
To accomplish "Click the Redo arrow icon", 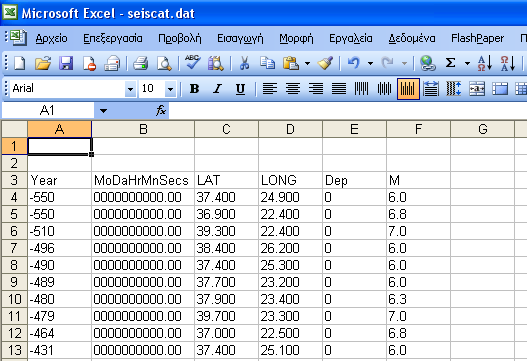I will 388,63.
